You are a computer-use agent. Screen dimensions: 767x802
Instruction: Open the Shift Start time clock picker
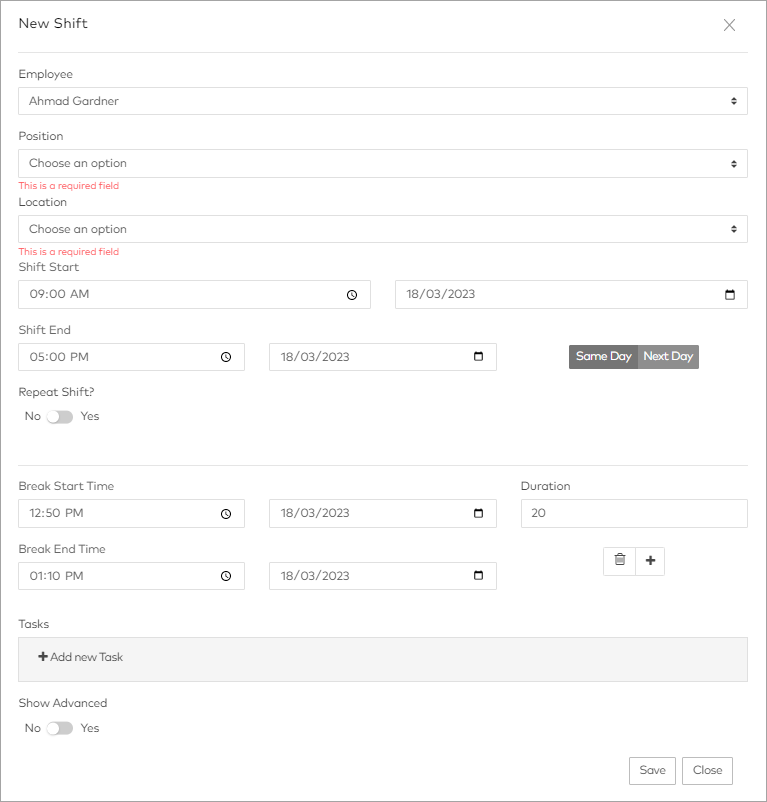coord(352,294)
